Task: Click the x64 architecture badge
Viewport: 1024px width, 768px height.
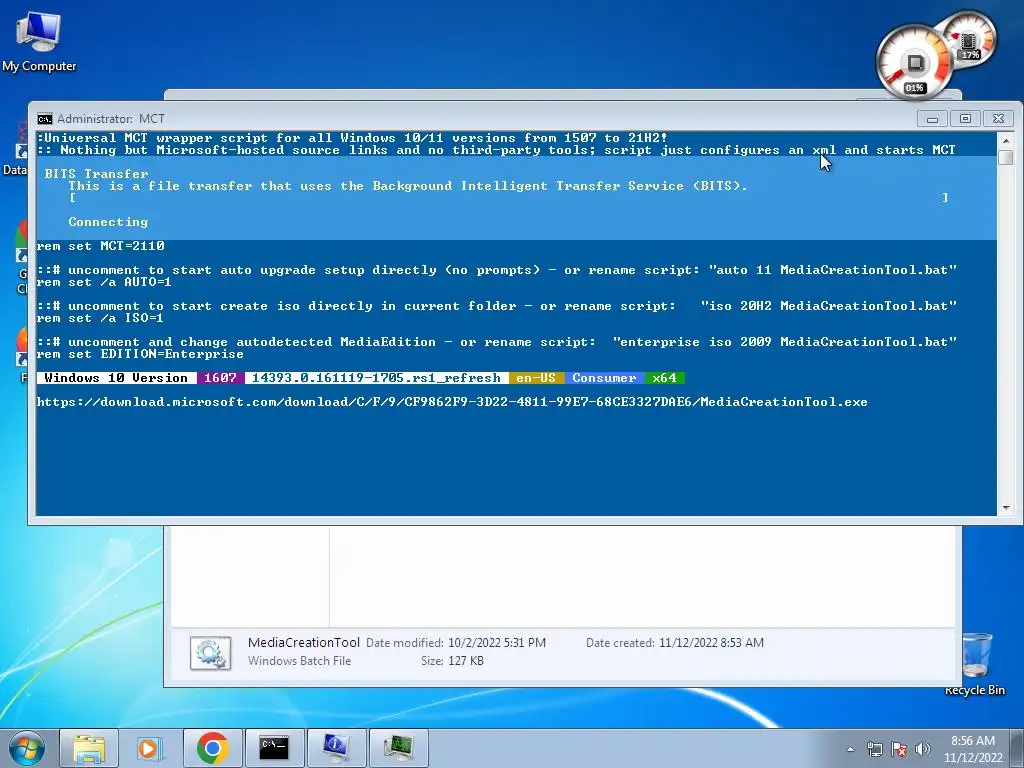Action: point(664,378)
